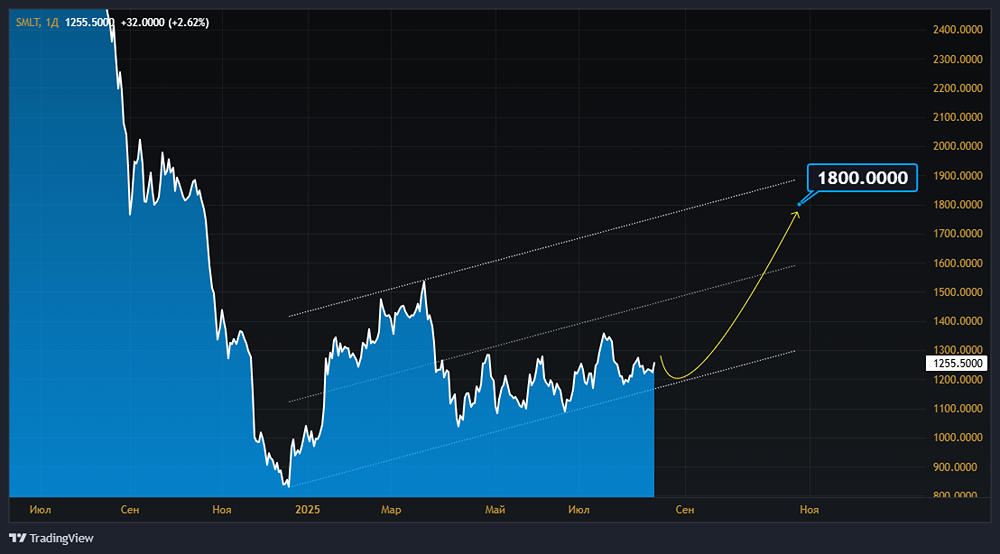Click the 1000.0000 price axis label
This screenshot has width=1000, height=554.
point(957,437)
